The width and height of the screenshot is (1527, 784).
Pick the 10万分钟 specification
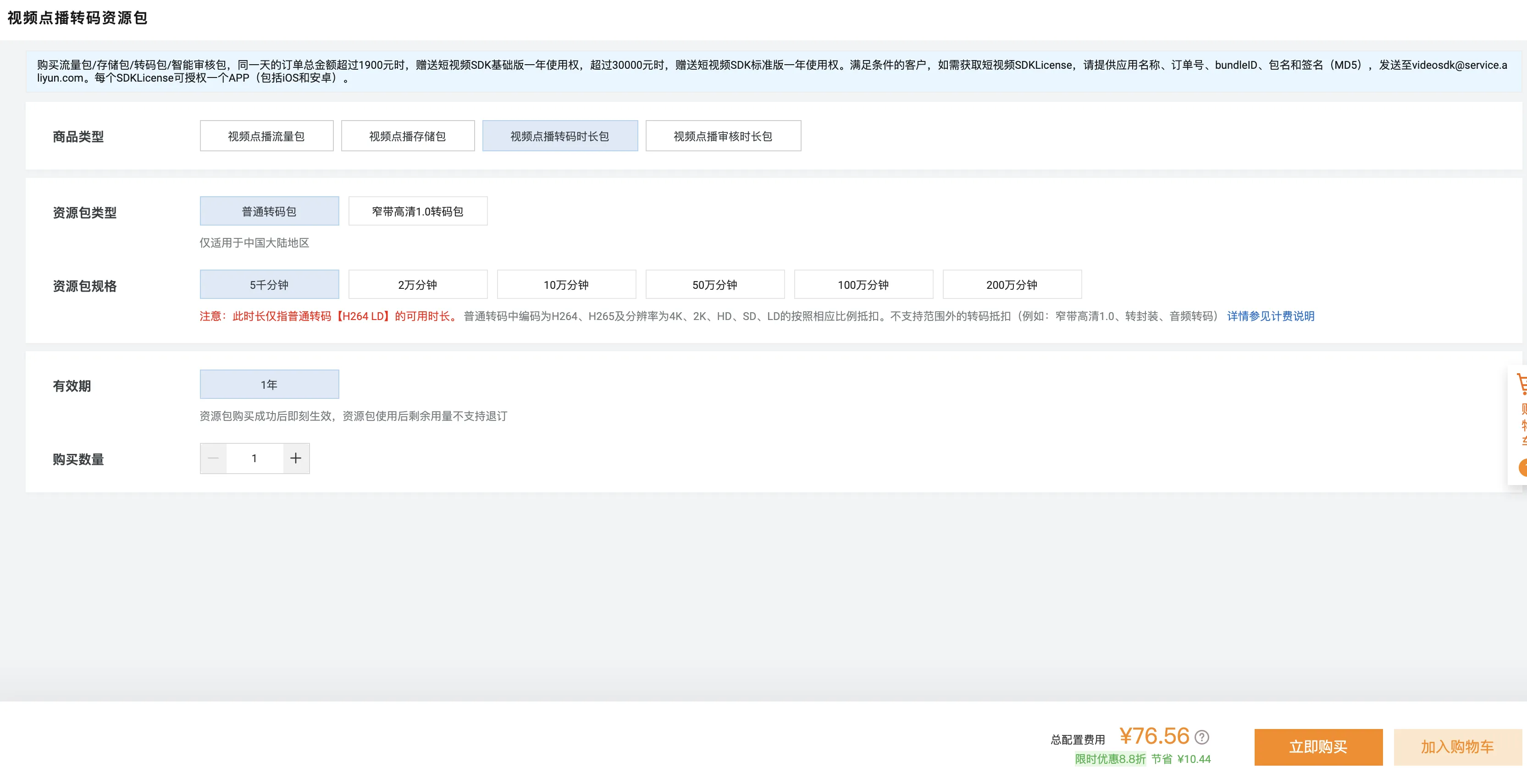tap(566, 284)
